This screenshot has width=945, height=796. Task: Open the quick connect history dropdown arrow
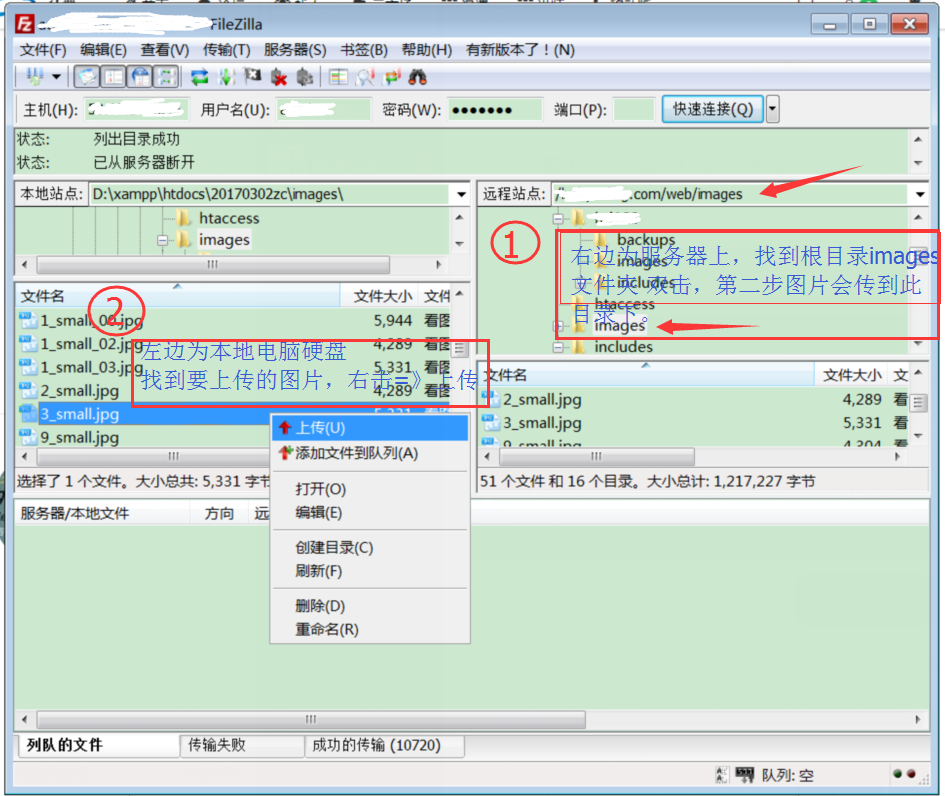click(772, 109)
